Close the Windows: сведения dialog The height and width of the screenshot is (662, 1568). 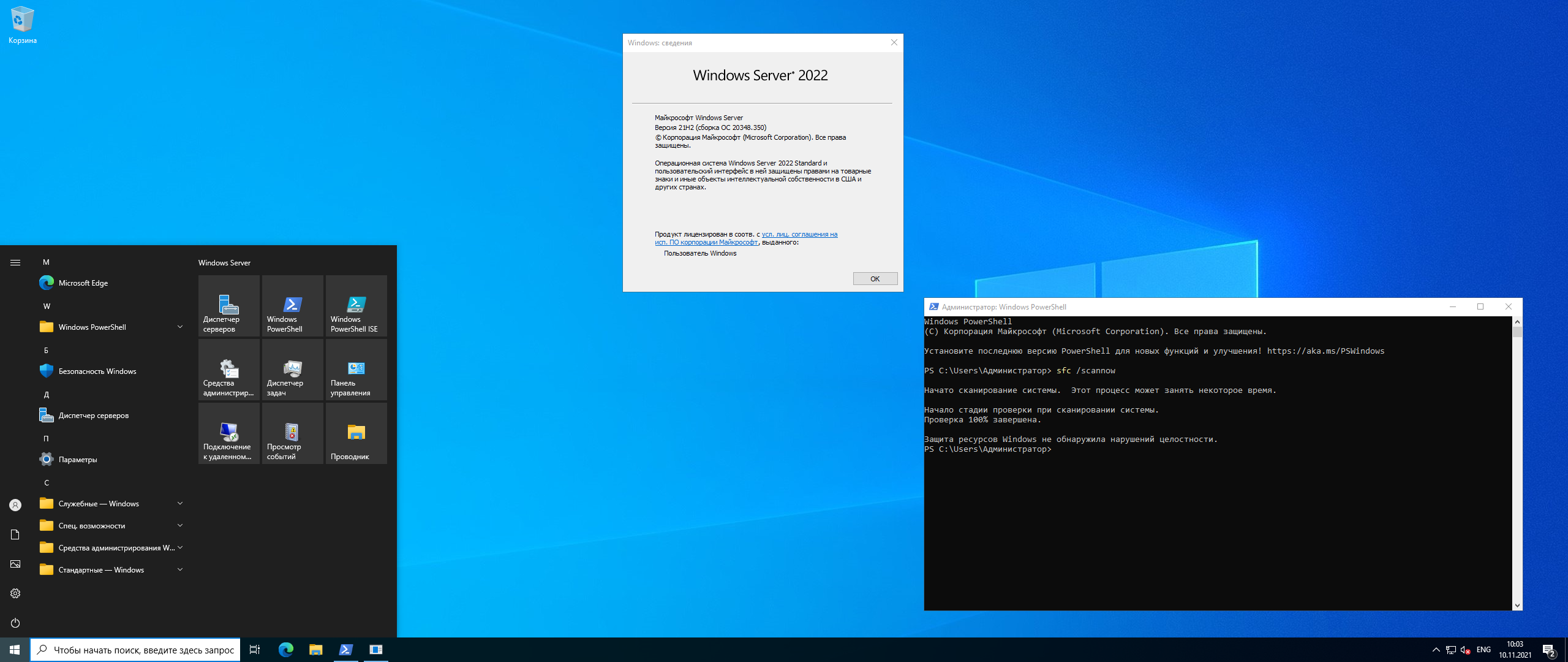894,42
